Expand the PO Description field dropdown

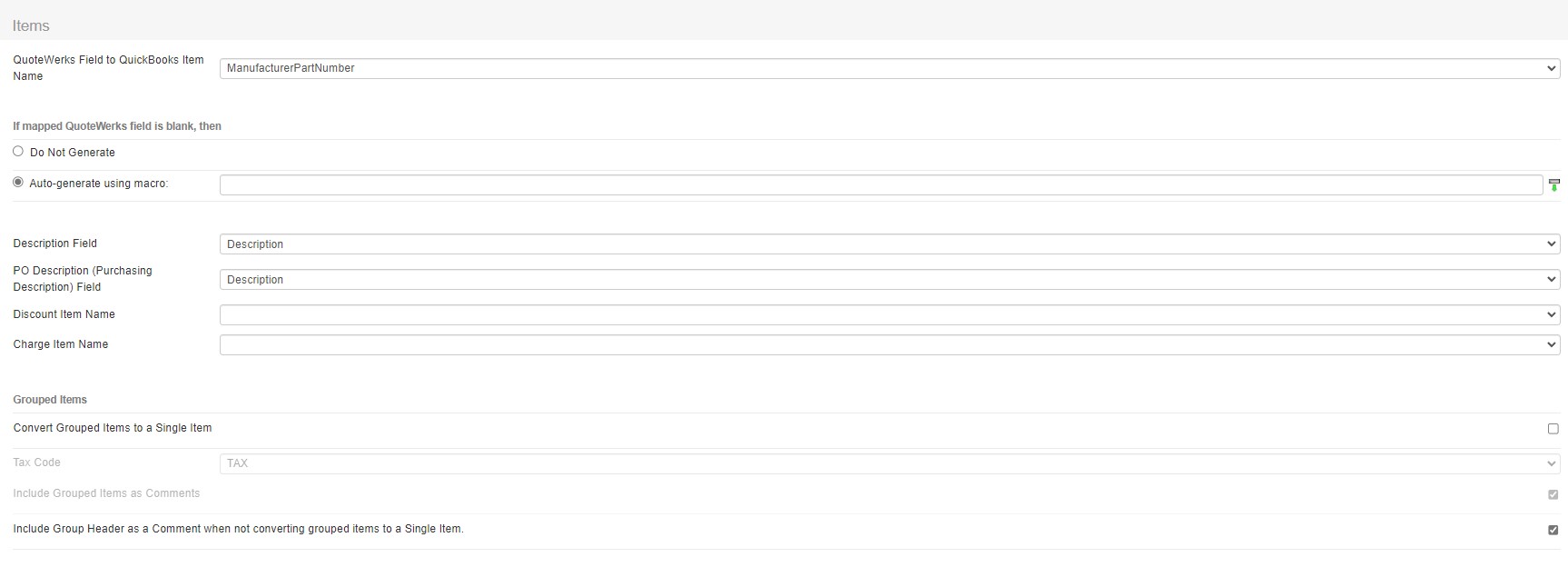889,280
